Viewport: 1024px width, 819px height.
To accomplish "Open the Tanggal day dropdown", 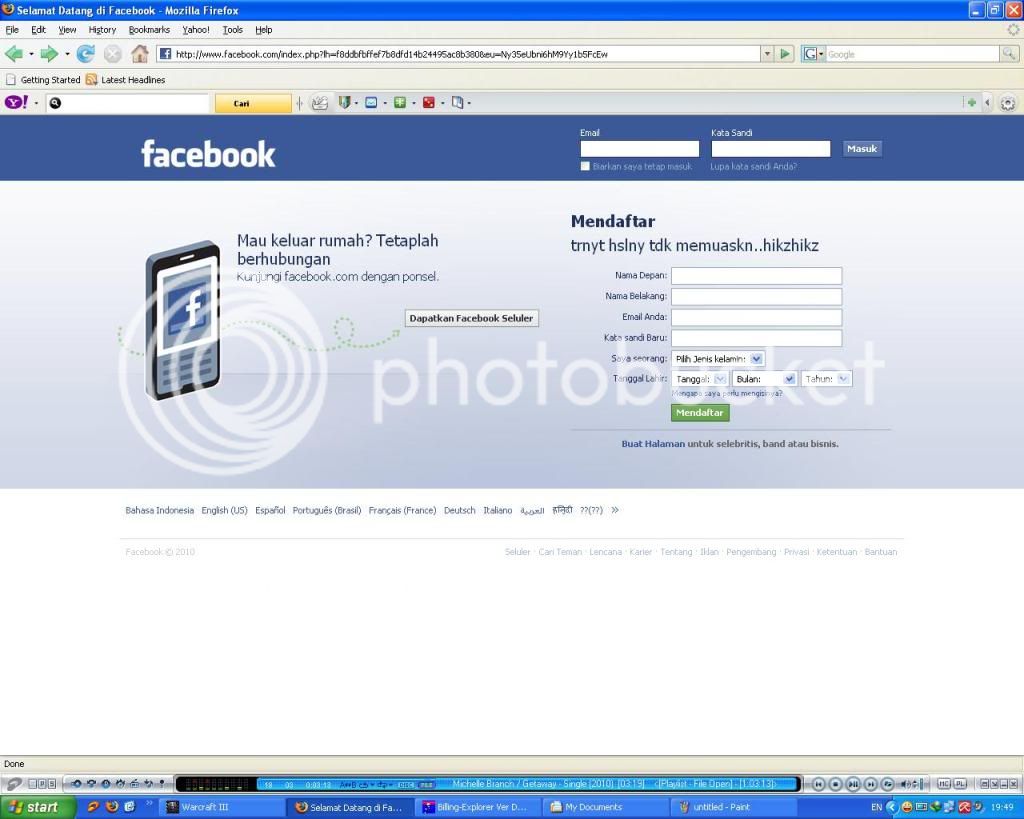I will point(700,379).
